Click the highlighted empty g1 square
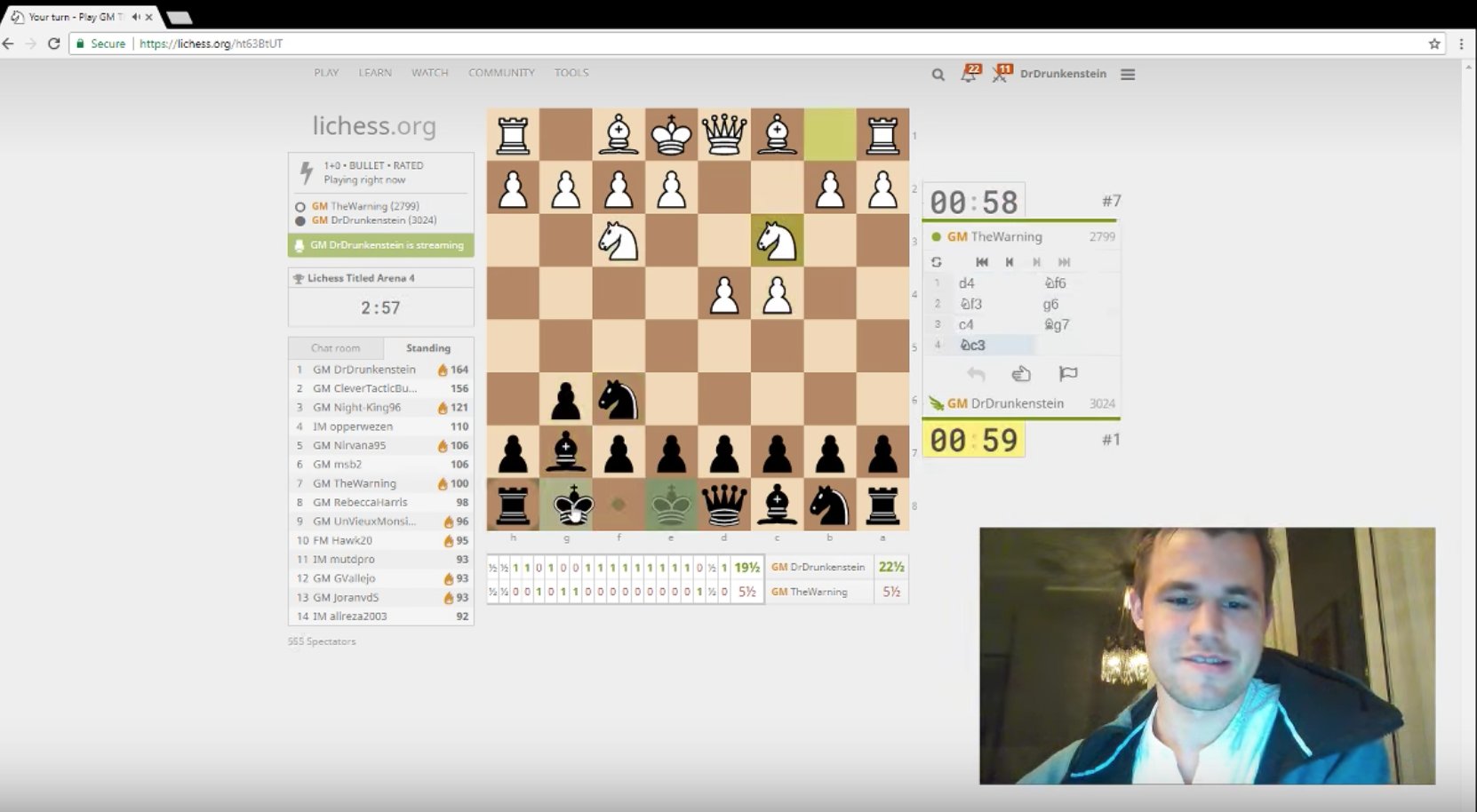1477x812 pixels. tap(830, 135)
